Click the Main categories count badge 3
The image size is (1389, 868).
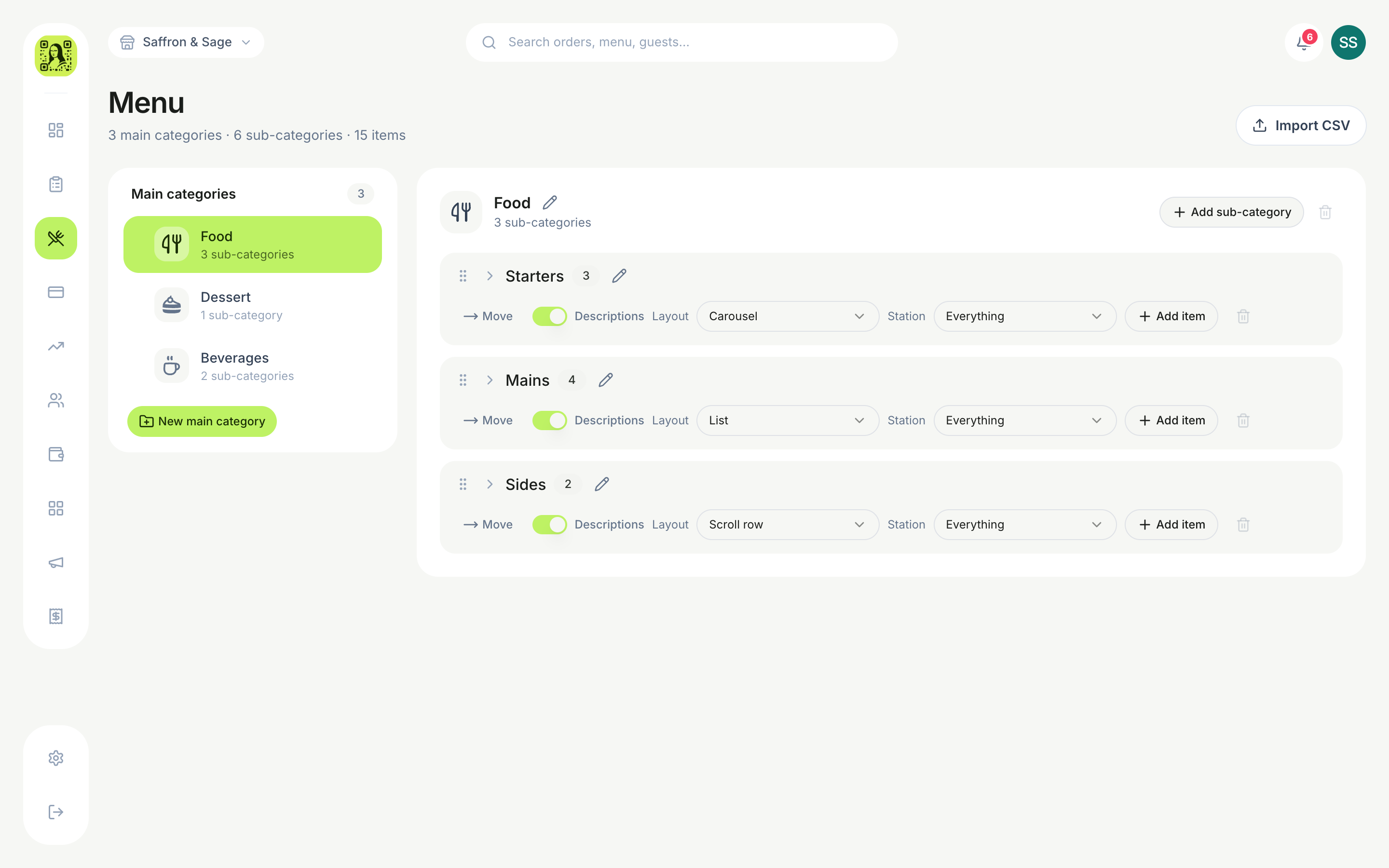coord(360,194)
